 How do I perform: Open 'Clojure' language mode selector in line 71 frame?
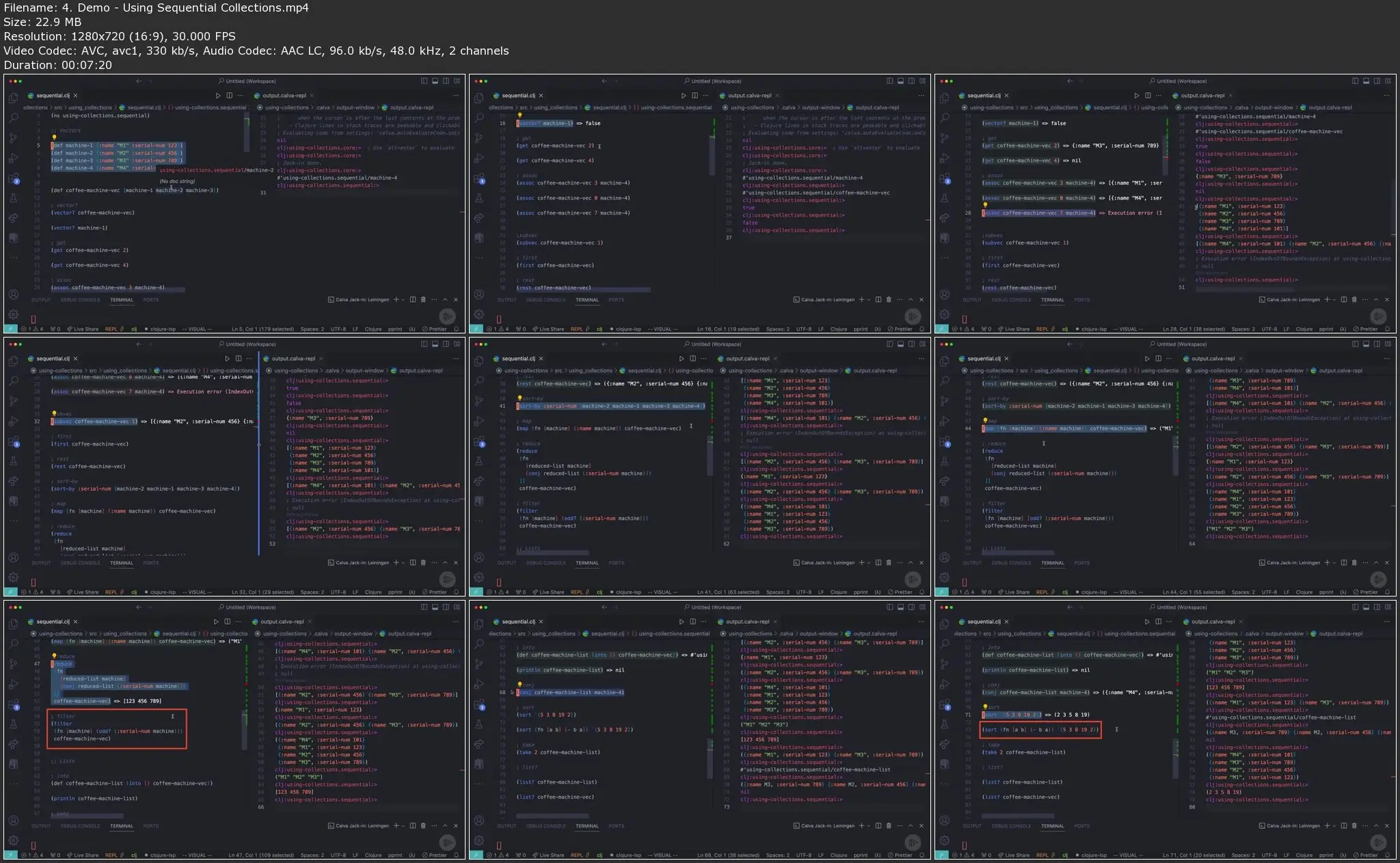[1304, 855]
